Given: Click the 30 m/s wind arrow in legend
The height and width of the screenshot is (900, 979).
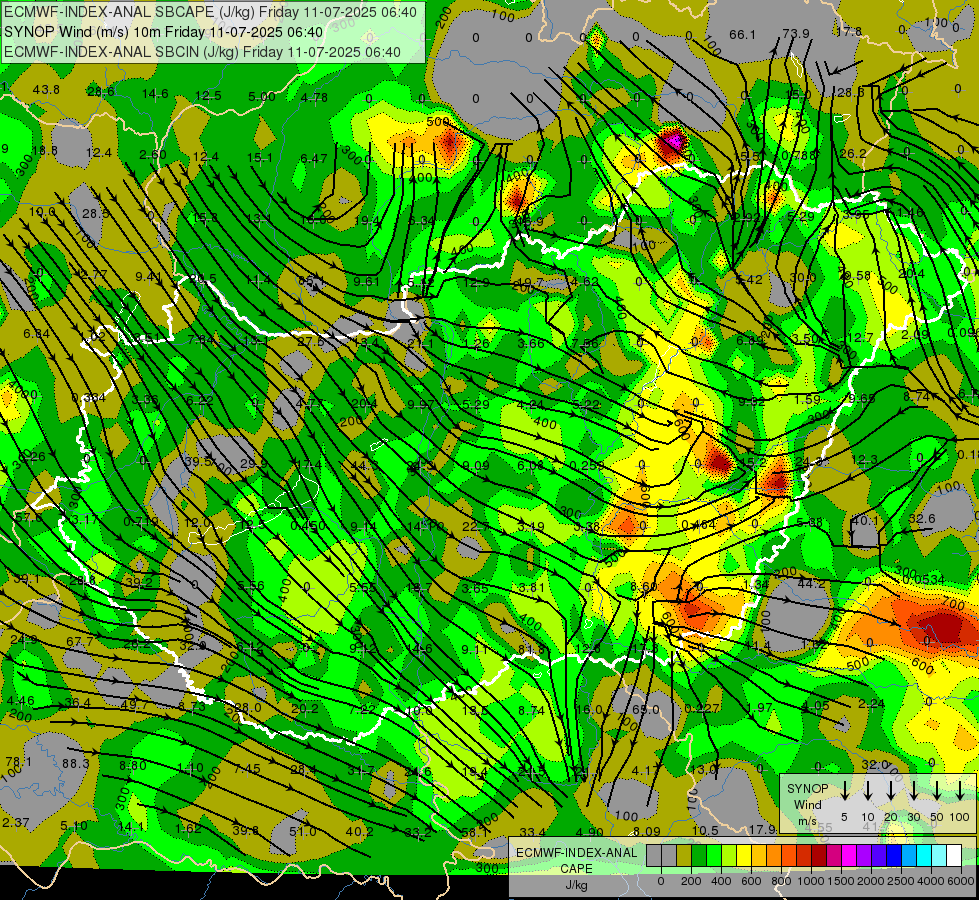Looking at the screenshot, I should click(x=914, y=790).
